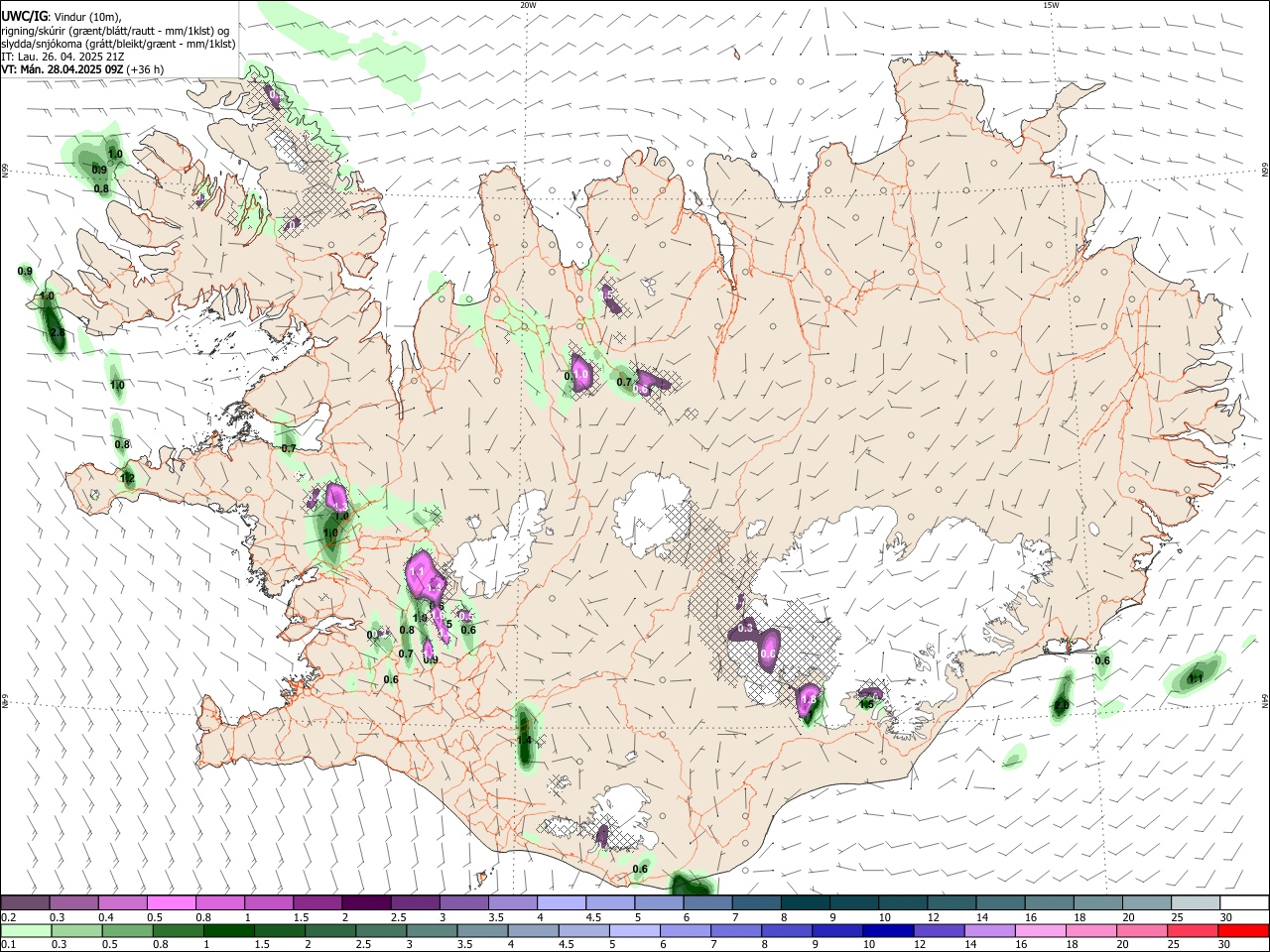
Task: Pick the light lavender 4–4.5 swatch in snow legend
Action: [562, 902]
